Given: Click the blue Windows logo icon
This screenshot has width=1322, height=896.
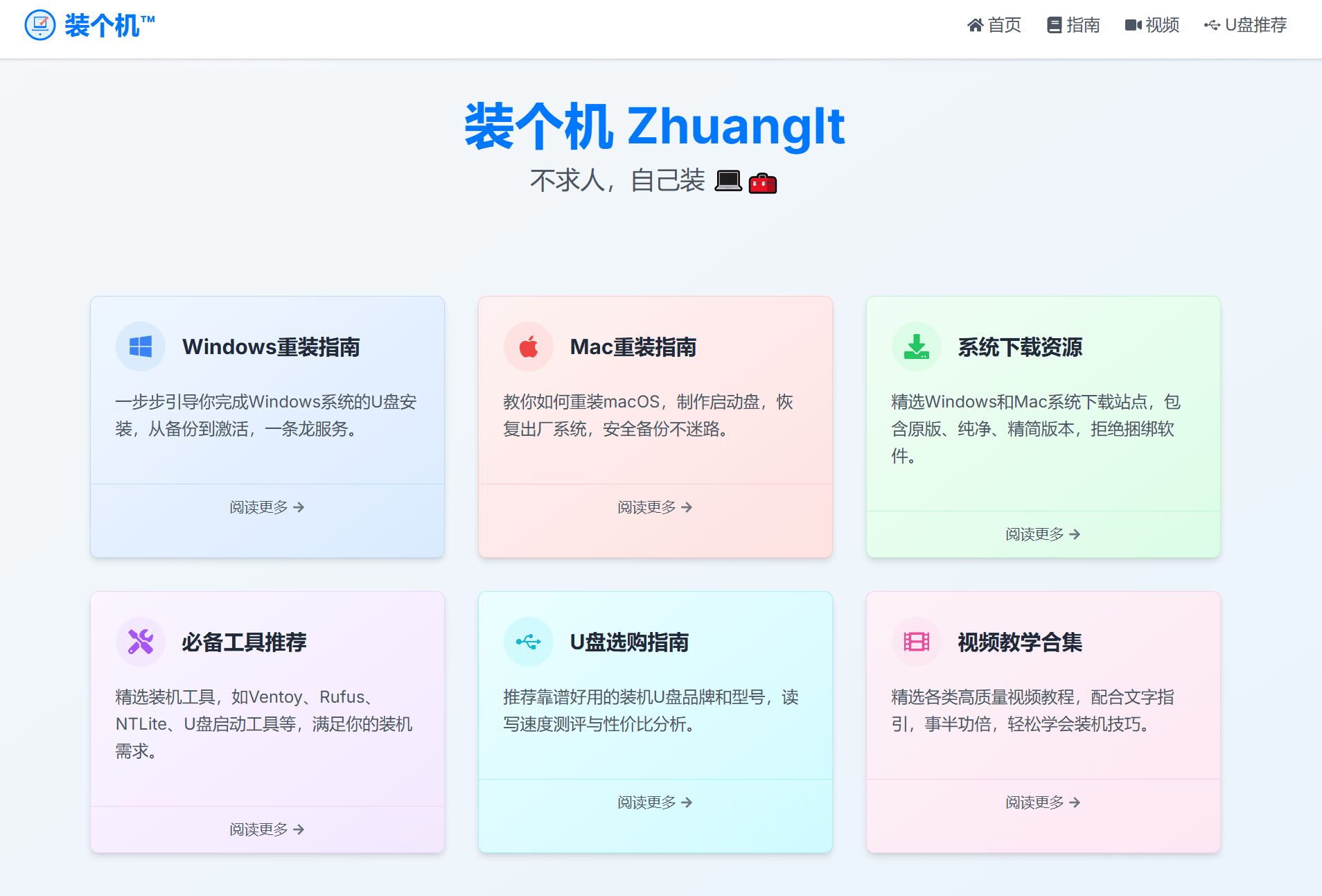Looking at the screenshot, I should 141,346.
